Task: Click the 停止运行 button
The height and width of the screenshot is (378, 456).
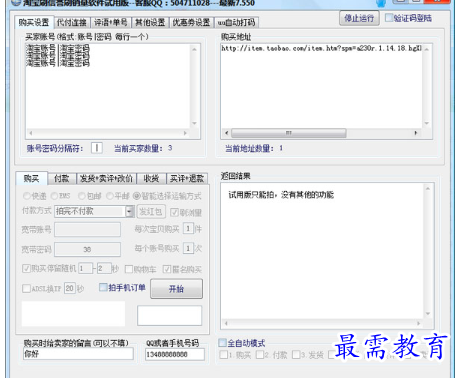Action: coord(359,18)
